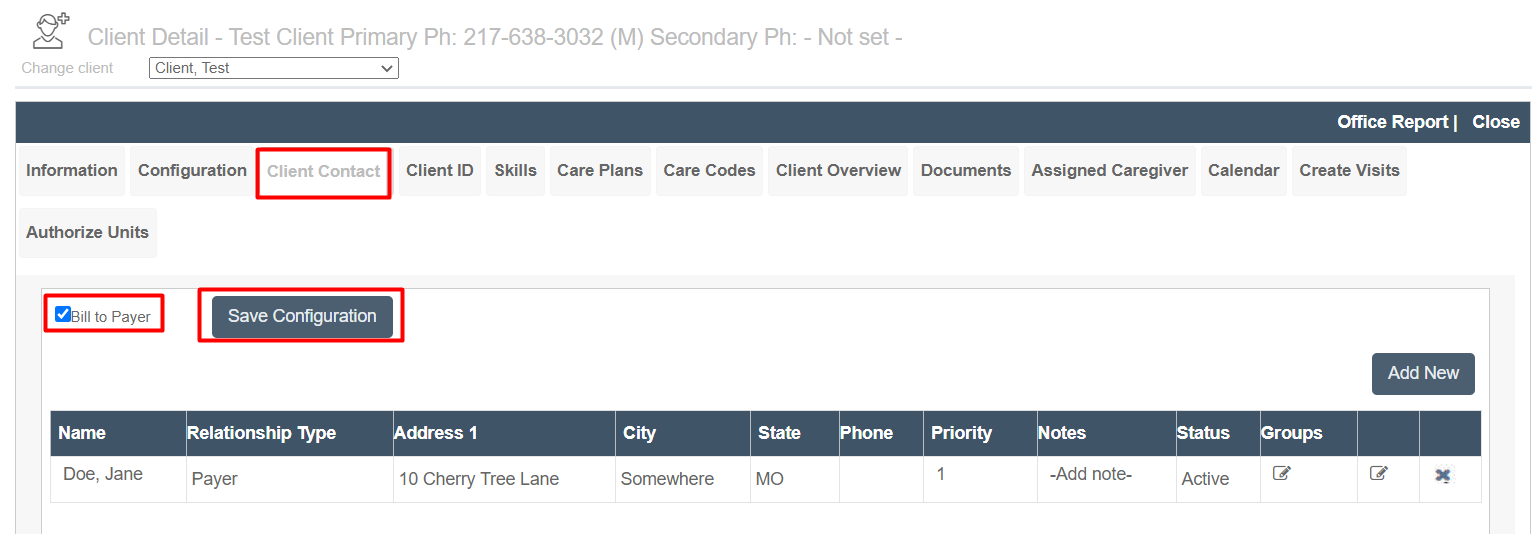Open the Assigned Caregiver tab
This screenshot has height=534, width=1535.
tap(1110, 170)
